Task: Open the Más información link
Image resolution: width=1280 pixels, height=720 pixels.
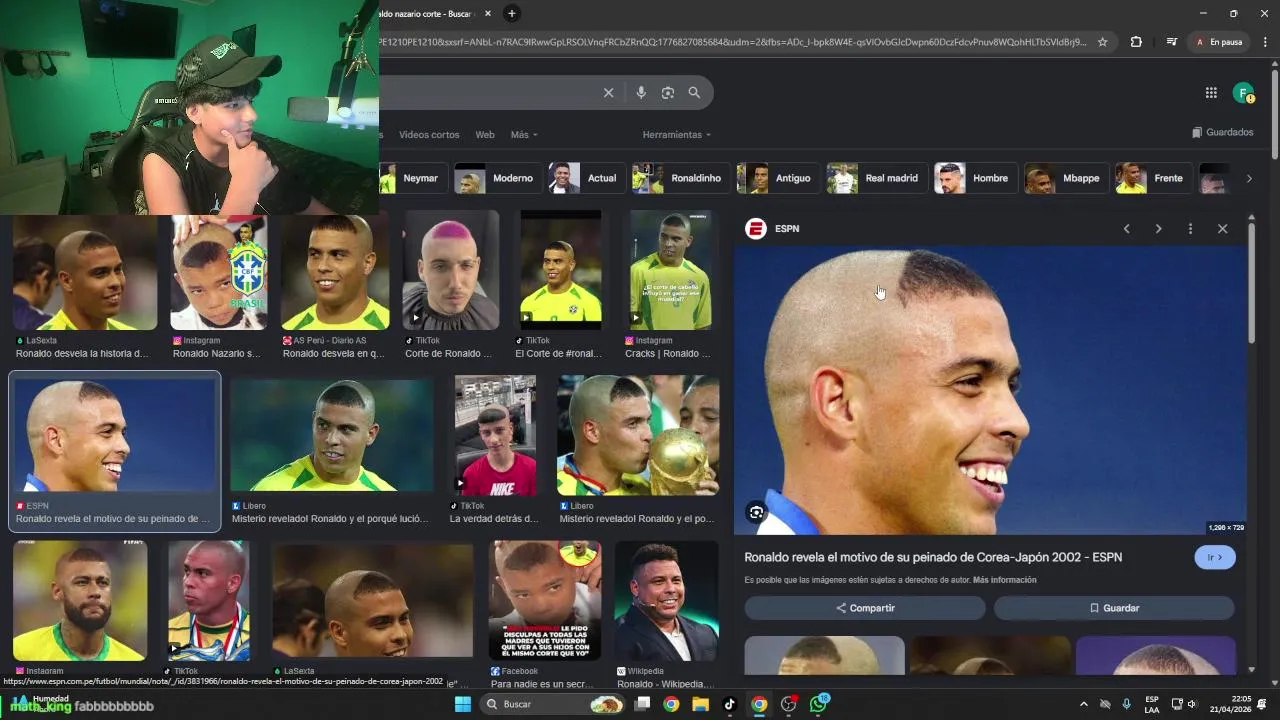Action: (x=1004, y=580)
